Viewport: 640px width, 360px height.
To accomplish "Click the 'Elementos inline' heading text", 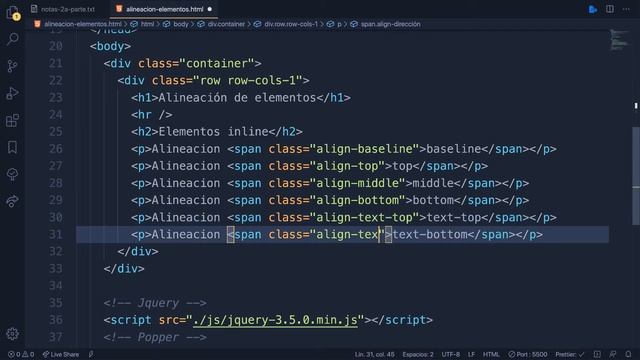I will 213,132.
